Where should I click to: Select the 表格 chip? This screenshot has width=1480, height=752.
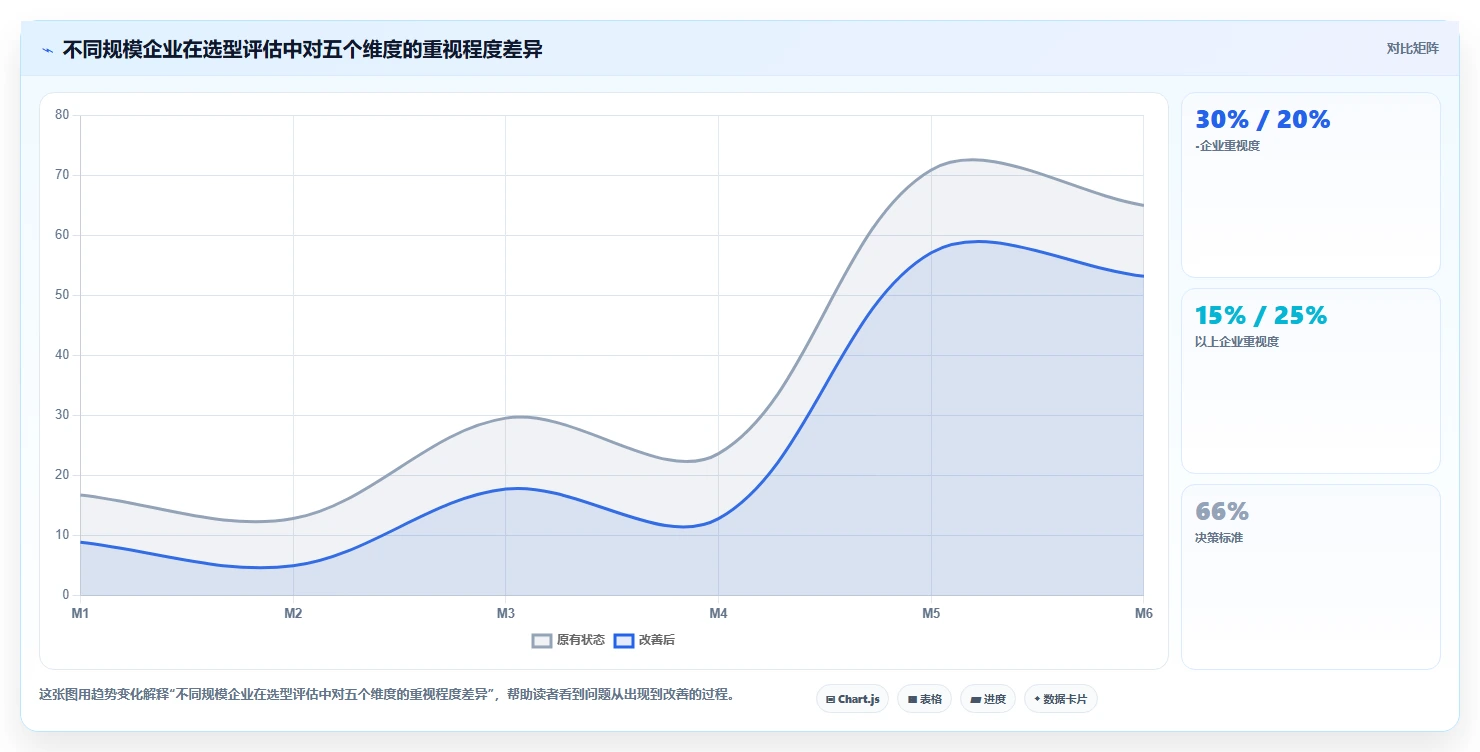924,699
